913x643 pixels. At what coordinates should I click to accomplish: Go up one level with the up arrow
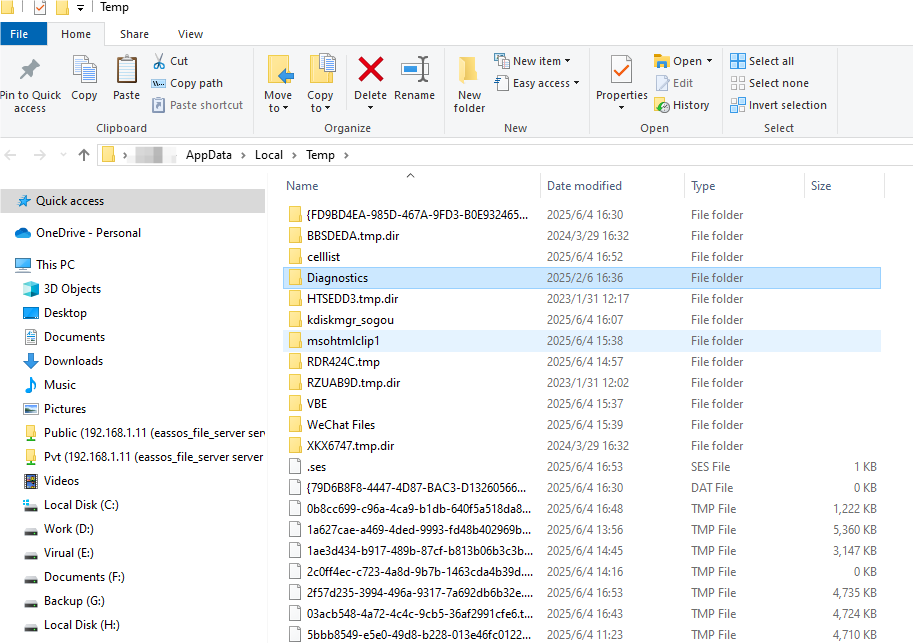pyautogui.click(x=84, y=155)
